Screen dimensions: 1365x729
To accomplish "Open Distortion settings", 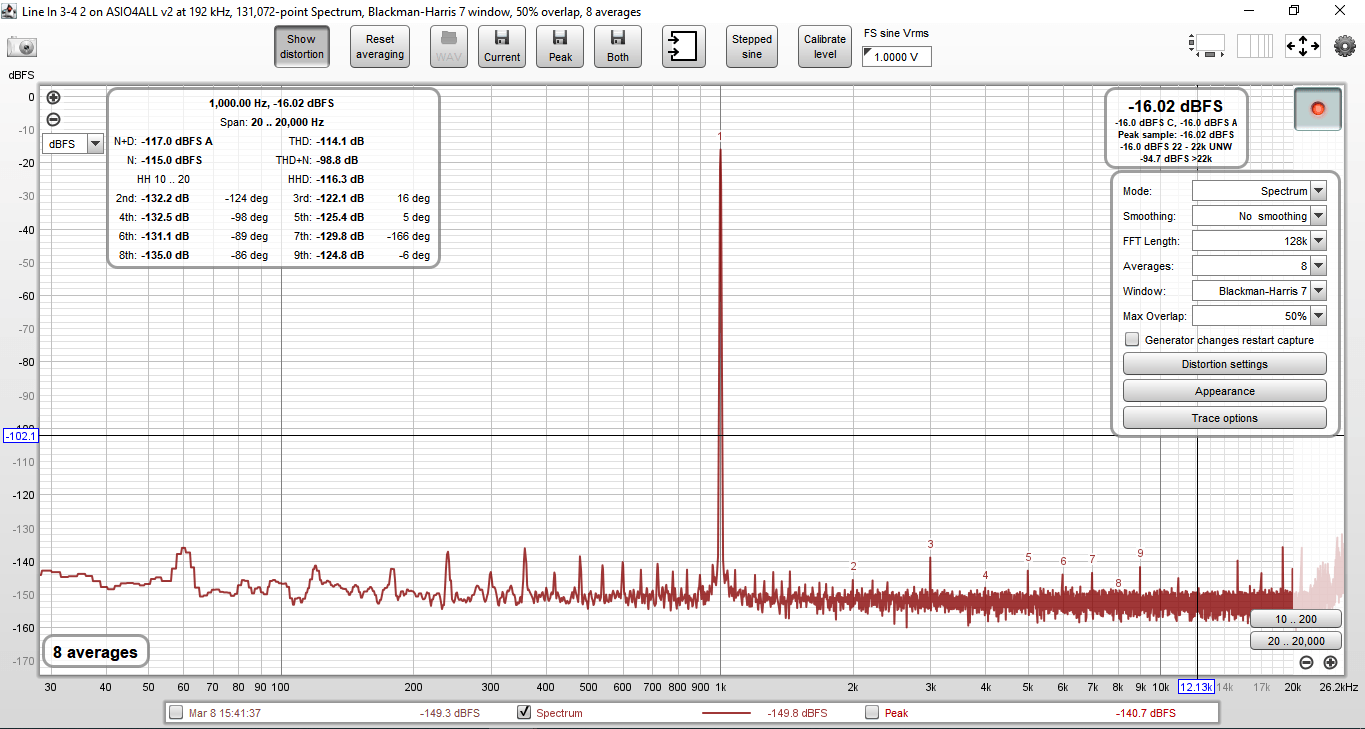I will click(x=1224, y=364).
